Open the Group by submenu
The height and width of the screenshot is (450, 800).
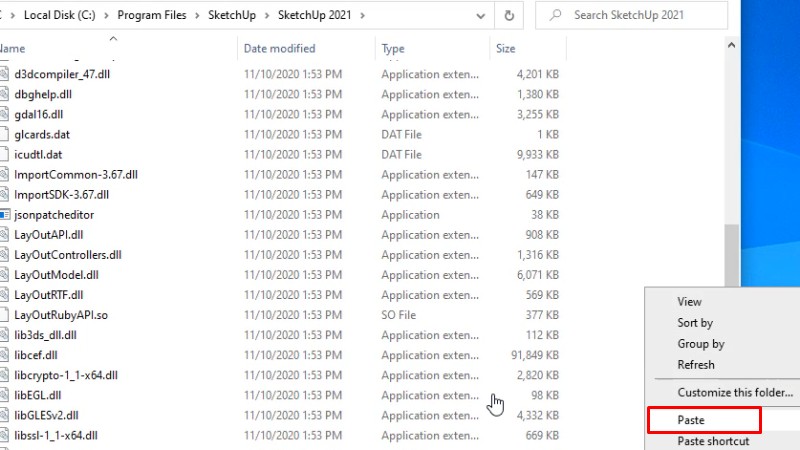[x=700, y=344]
